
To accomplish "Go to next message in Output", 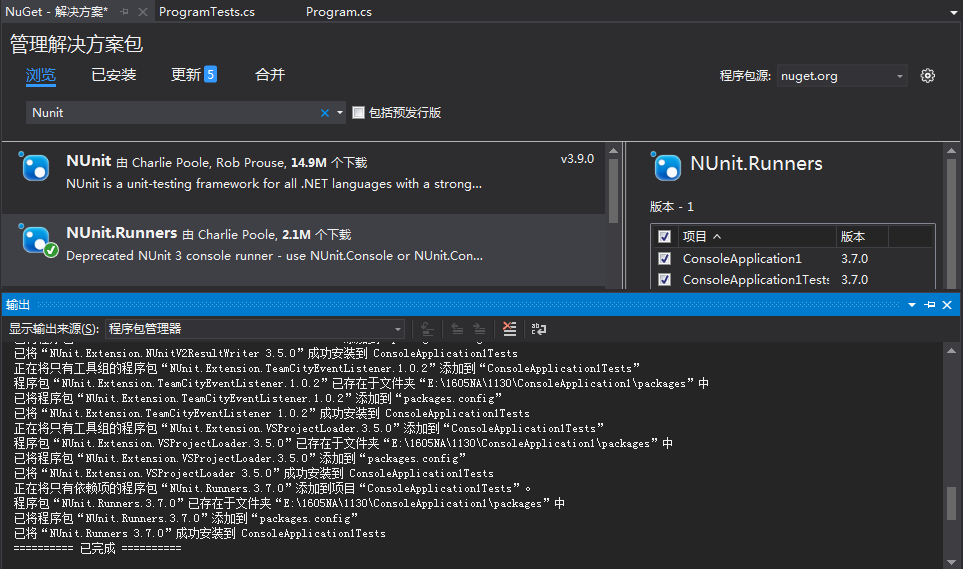I will [479, 329].
